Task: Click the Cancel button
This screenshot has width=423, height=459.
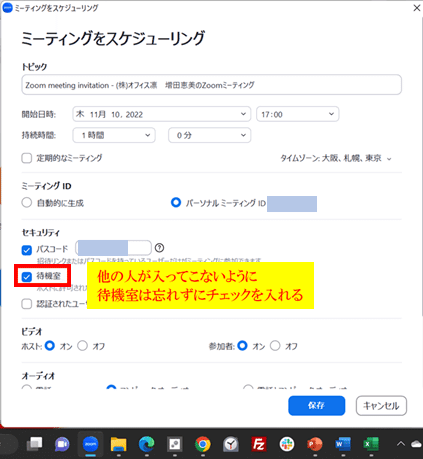Action: coord(381,405)
